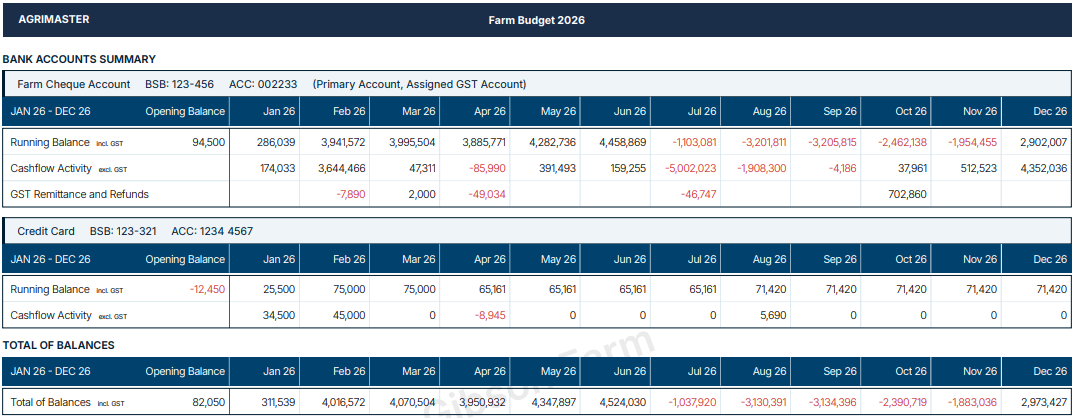Click 'BSB: 123-456' account detail
The height and width of the screenshot is (418, 1075).
[179, 84]
